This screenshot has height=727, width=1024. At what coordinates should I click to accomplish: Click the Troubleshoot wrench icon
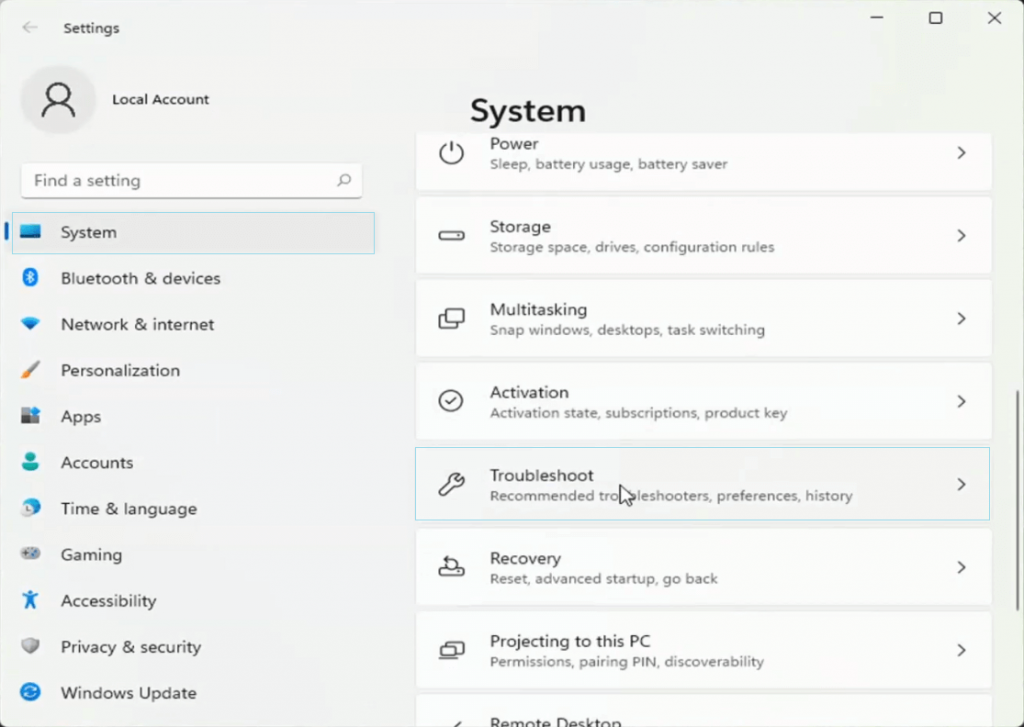(451, 485)
